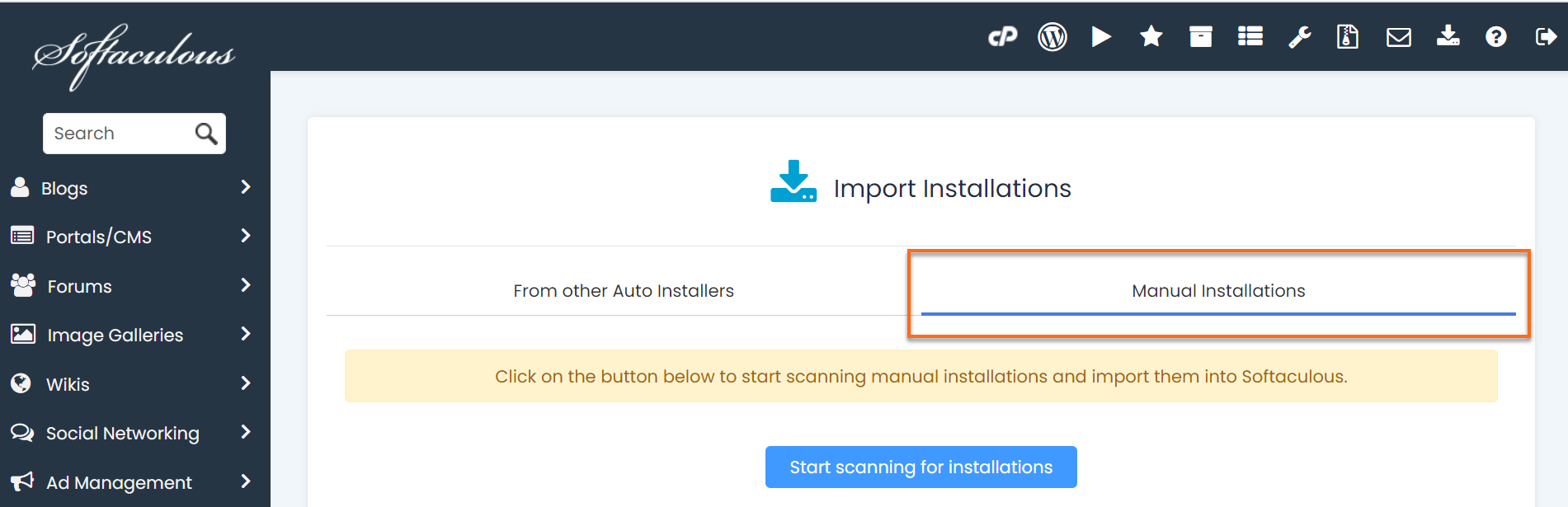Image resolution: width=1568 pixels, height=507 pixels.
Task: Open cPanel via the cP icon
Action: tap(1002, 37)
